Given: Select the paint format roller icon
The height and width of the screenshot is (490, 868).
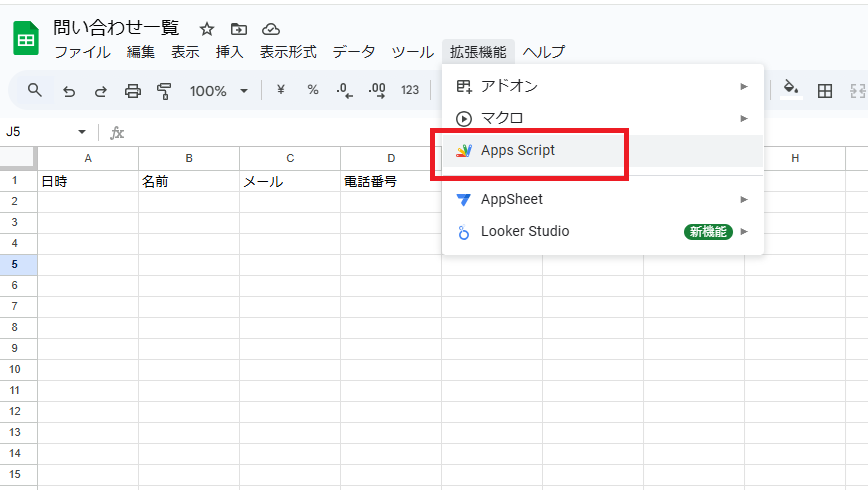Looking at the screenshot, I should [x=165, y=91].
